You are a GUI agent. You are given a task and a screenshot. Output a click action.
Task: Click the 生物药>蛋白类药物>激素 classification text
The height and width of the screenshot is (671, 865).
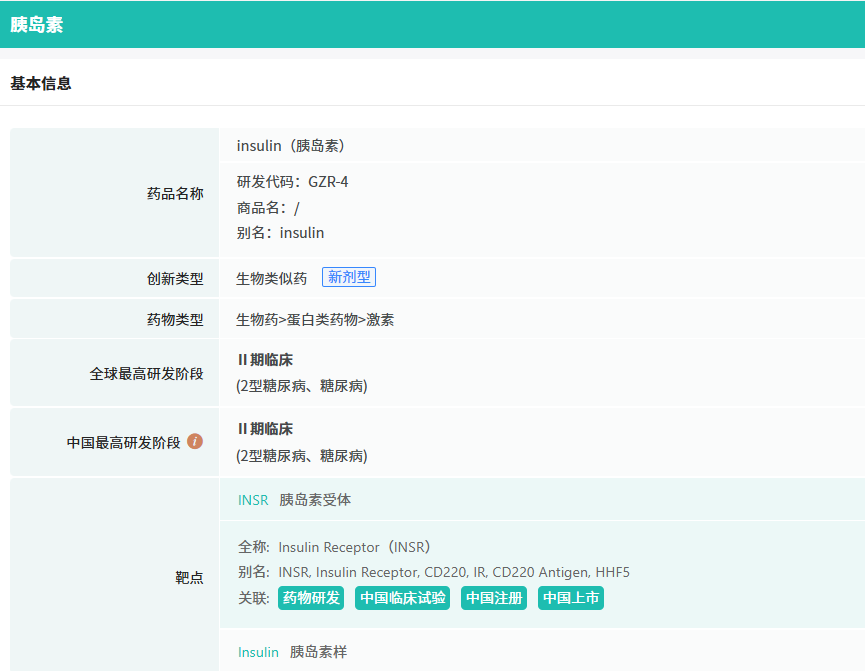pyautogui.click(x=315, y=320)
